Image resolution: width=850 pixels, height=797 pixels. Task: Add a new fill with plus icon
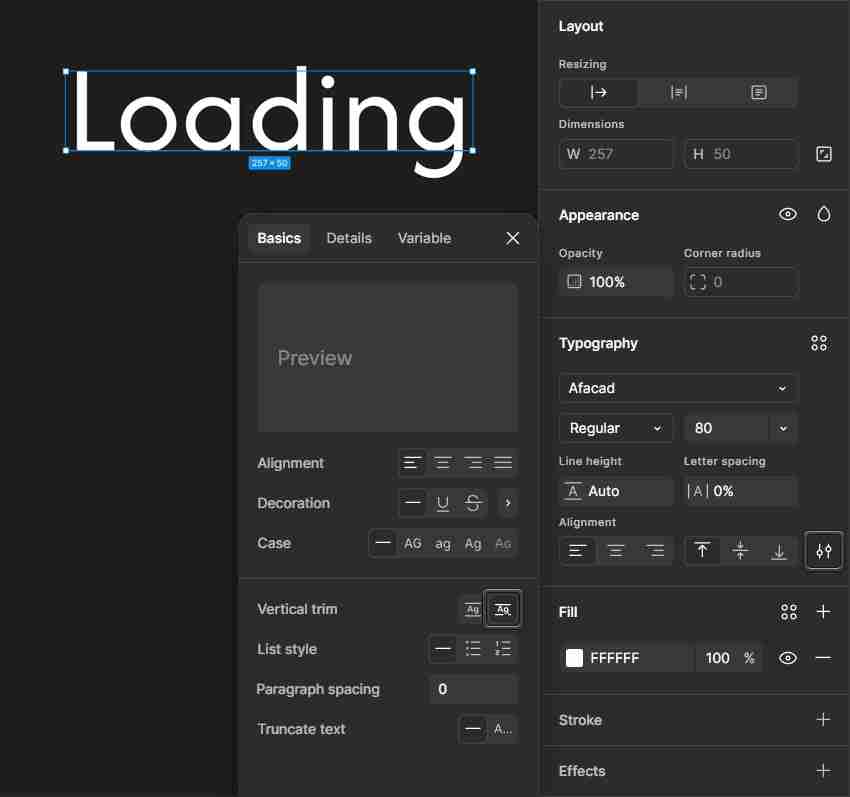pos(823,612)
